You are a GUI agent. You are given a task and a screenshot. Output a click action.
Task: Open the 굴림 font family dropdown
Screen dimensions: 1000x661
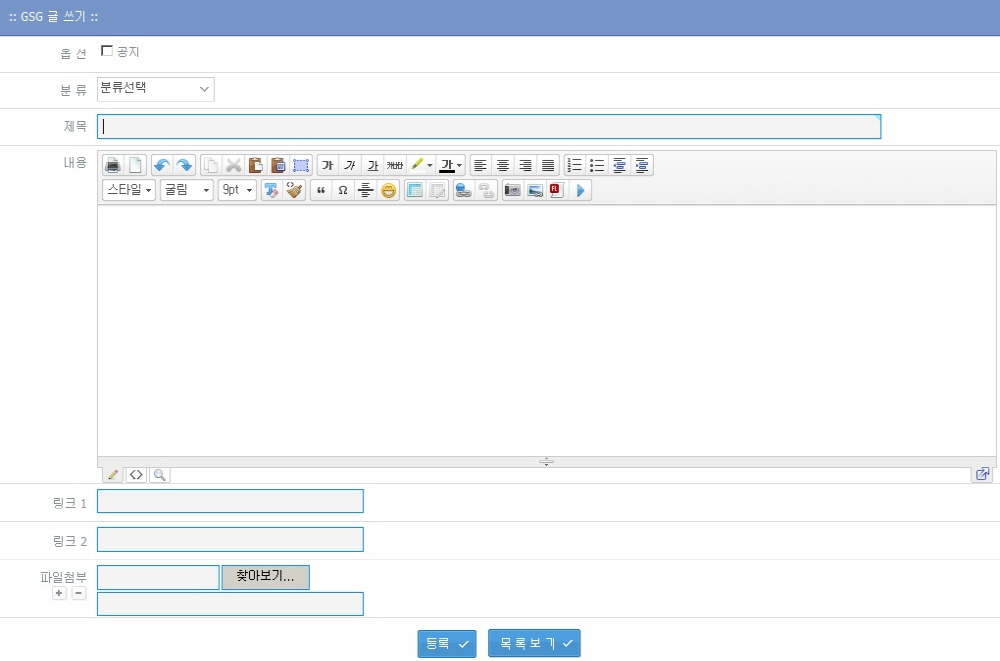tap(187, 190)
